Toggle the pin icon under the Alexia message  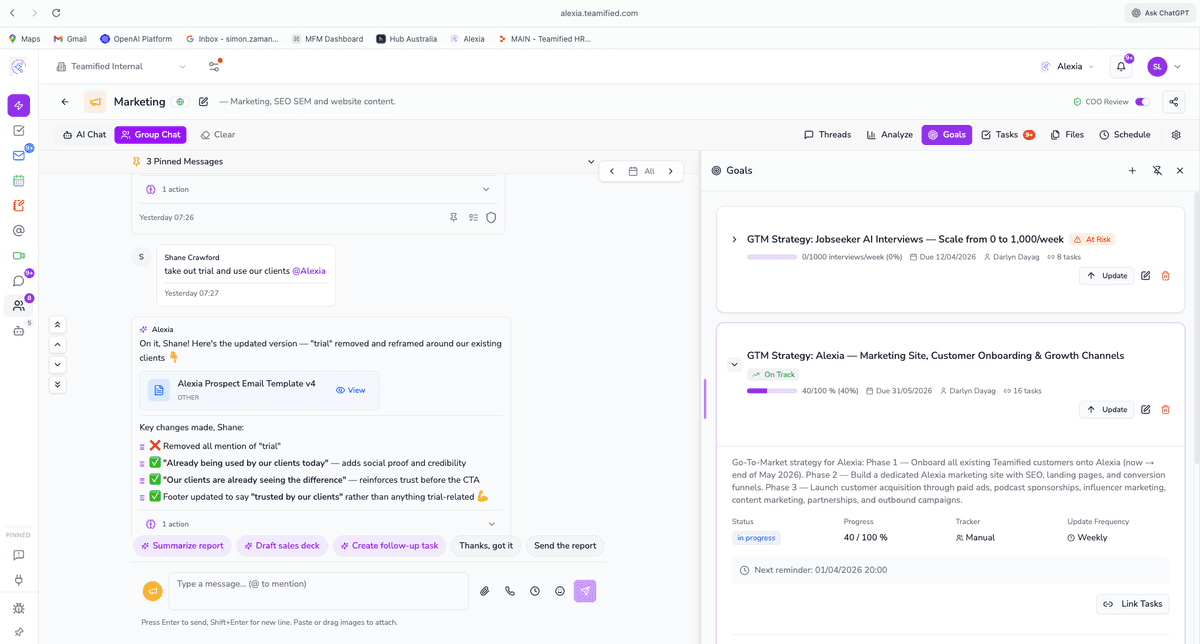click(453, 217)
